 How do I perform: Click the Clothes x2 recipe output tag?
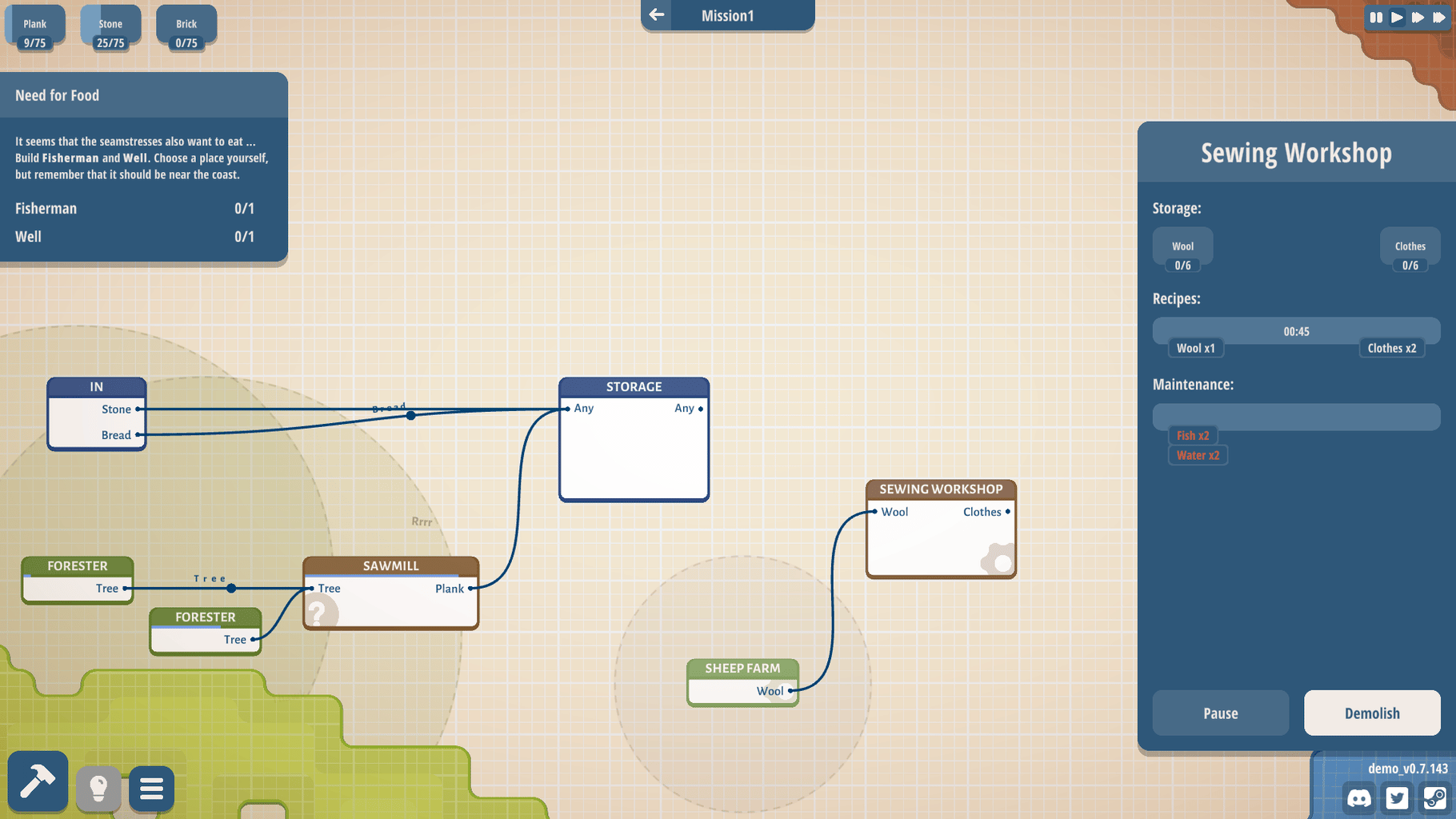click(x=1391, y=348)
